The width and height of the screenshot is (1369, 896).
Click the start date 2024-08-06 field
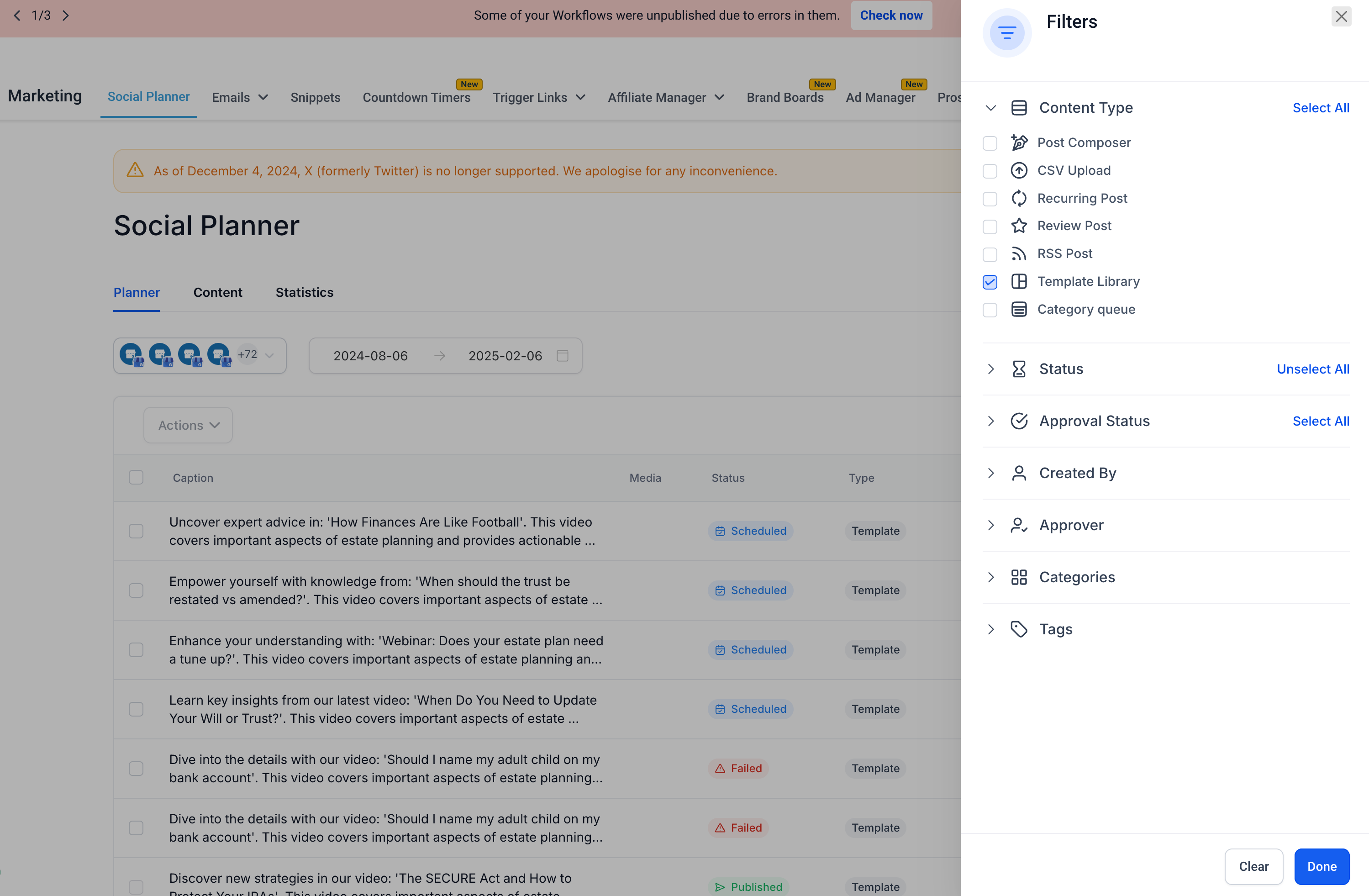[x=370, y=355]
